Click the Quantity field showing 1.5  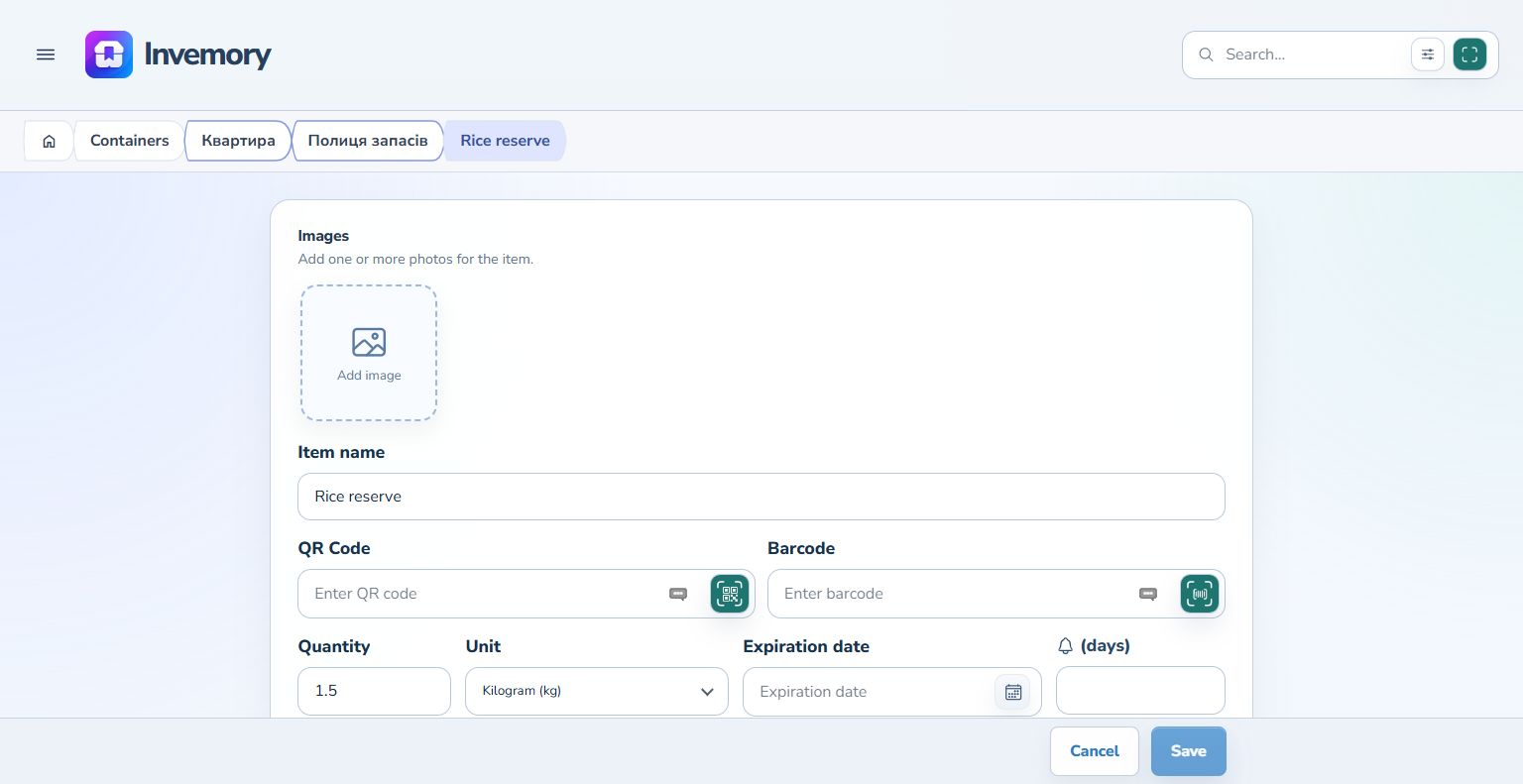click(375, 691)
